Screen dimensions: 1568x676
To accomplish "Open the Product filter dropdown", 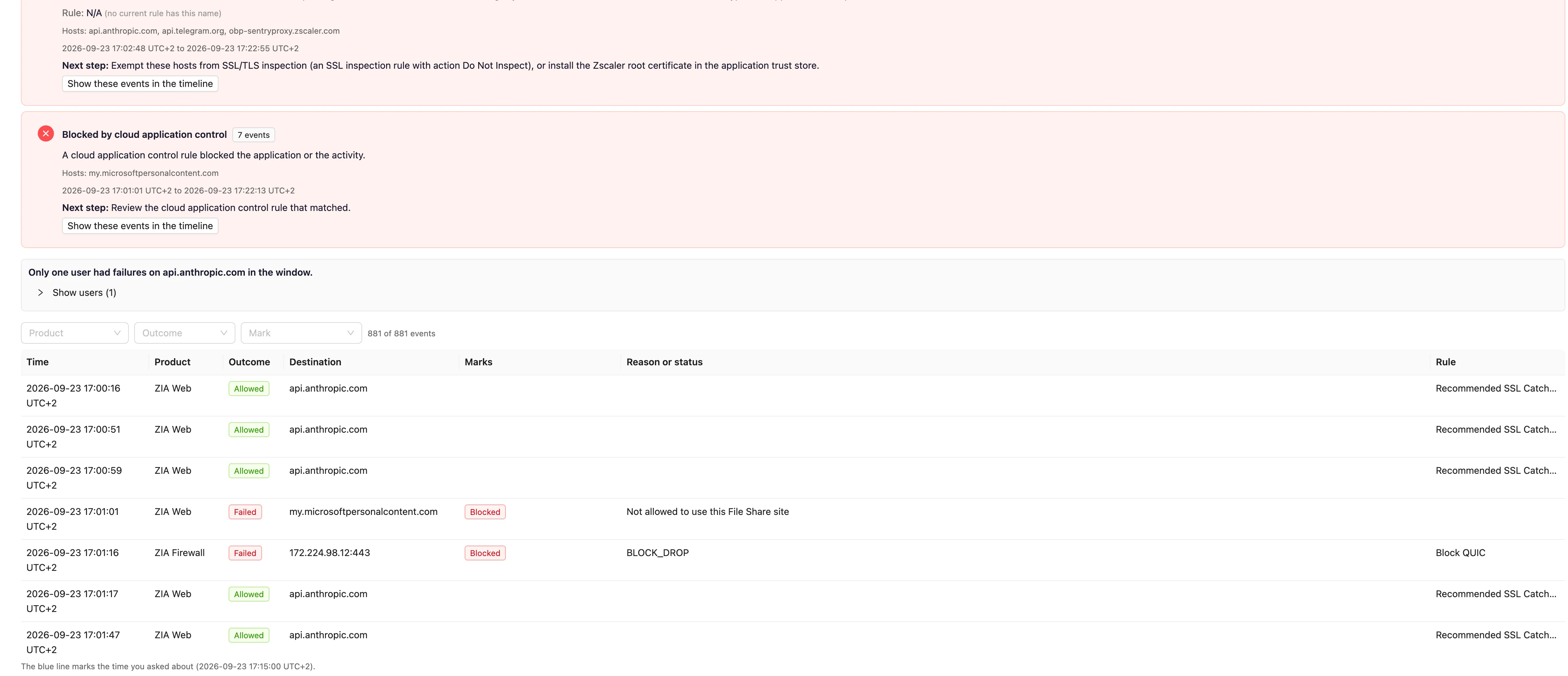I will [75, 333].
